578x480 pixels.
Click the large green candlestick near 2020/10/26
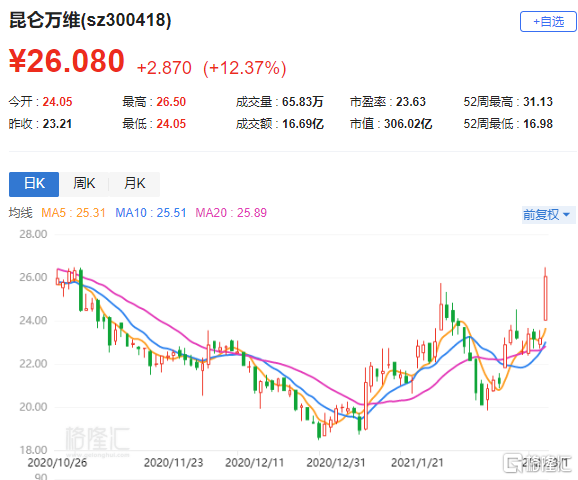(81, 290)
